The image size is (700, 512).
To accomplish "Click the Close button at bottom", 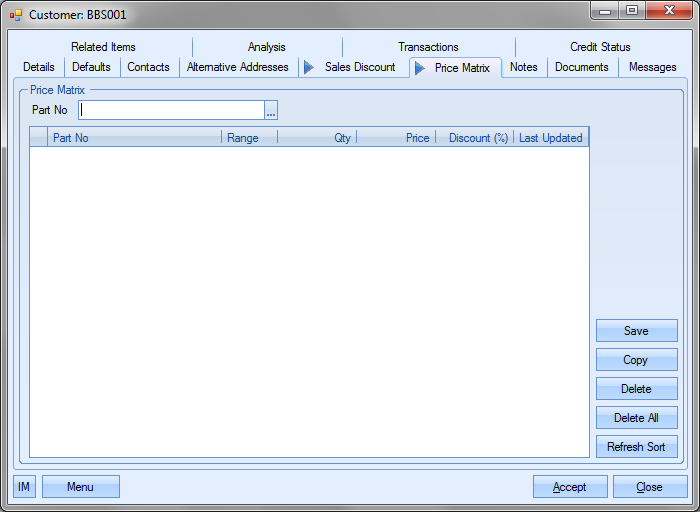I will (x=650, y=487).
